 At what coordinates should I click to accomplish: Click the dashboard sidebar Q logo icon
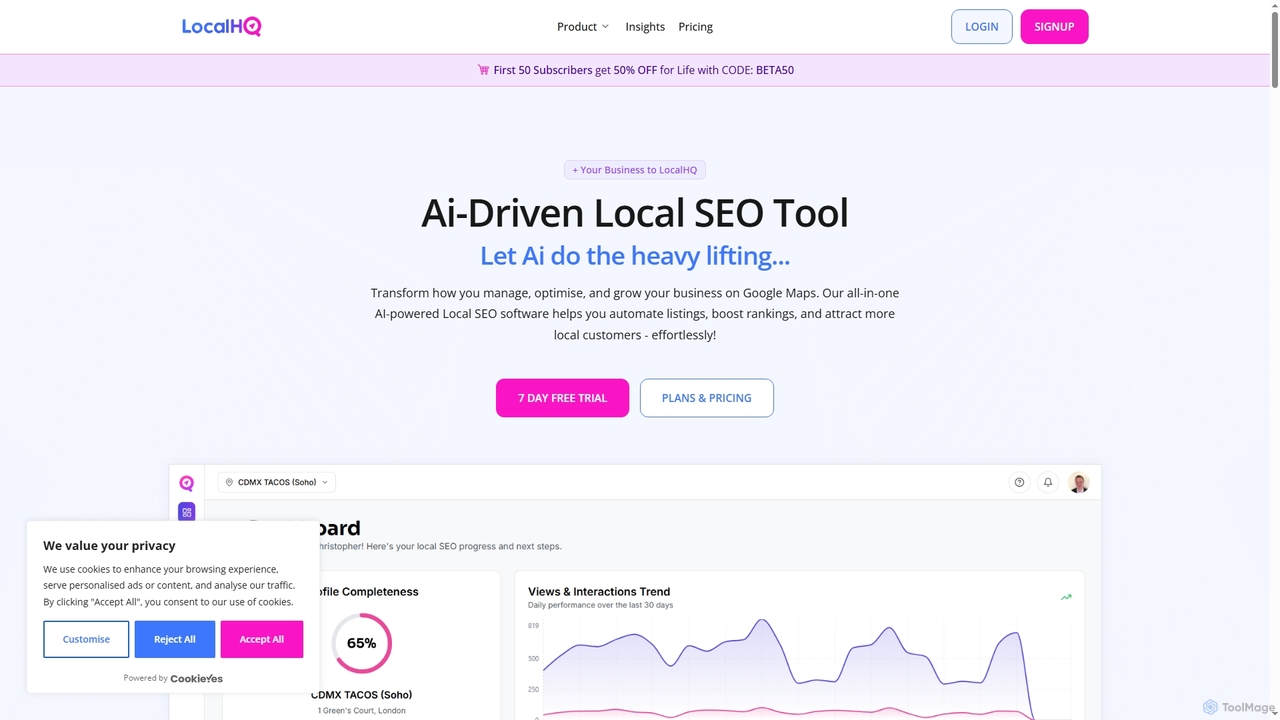(187, 483)
